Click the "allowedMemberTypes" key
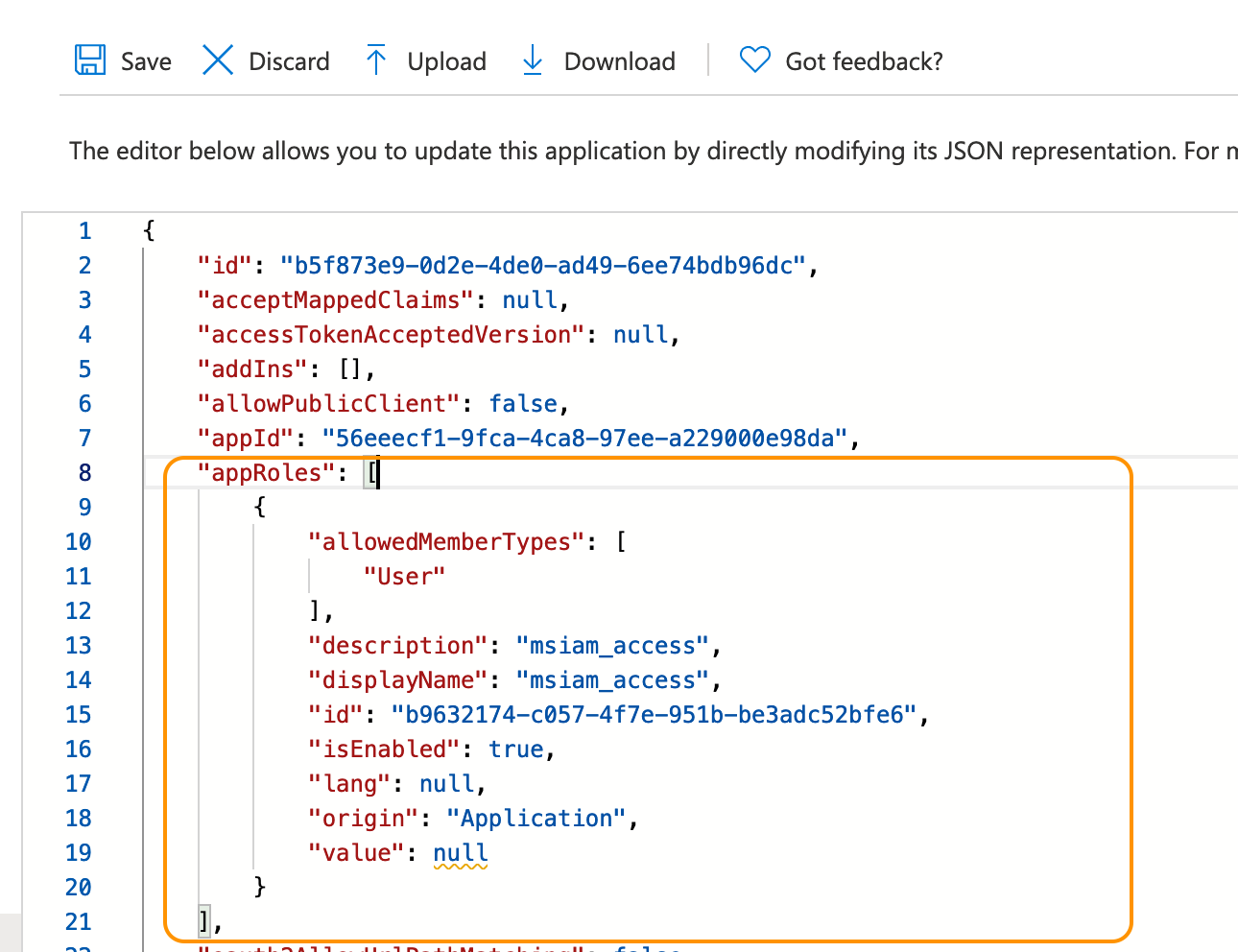 [x=447, y=542]
